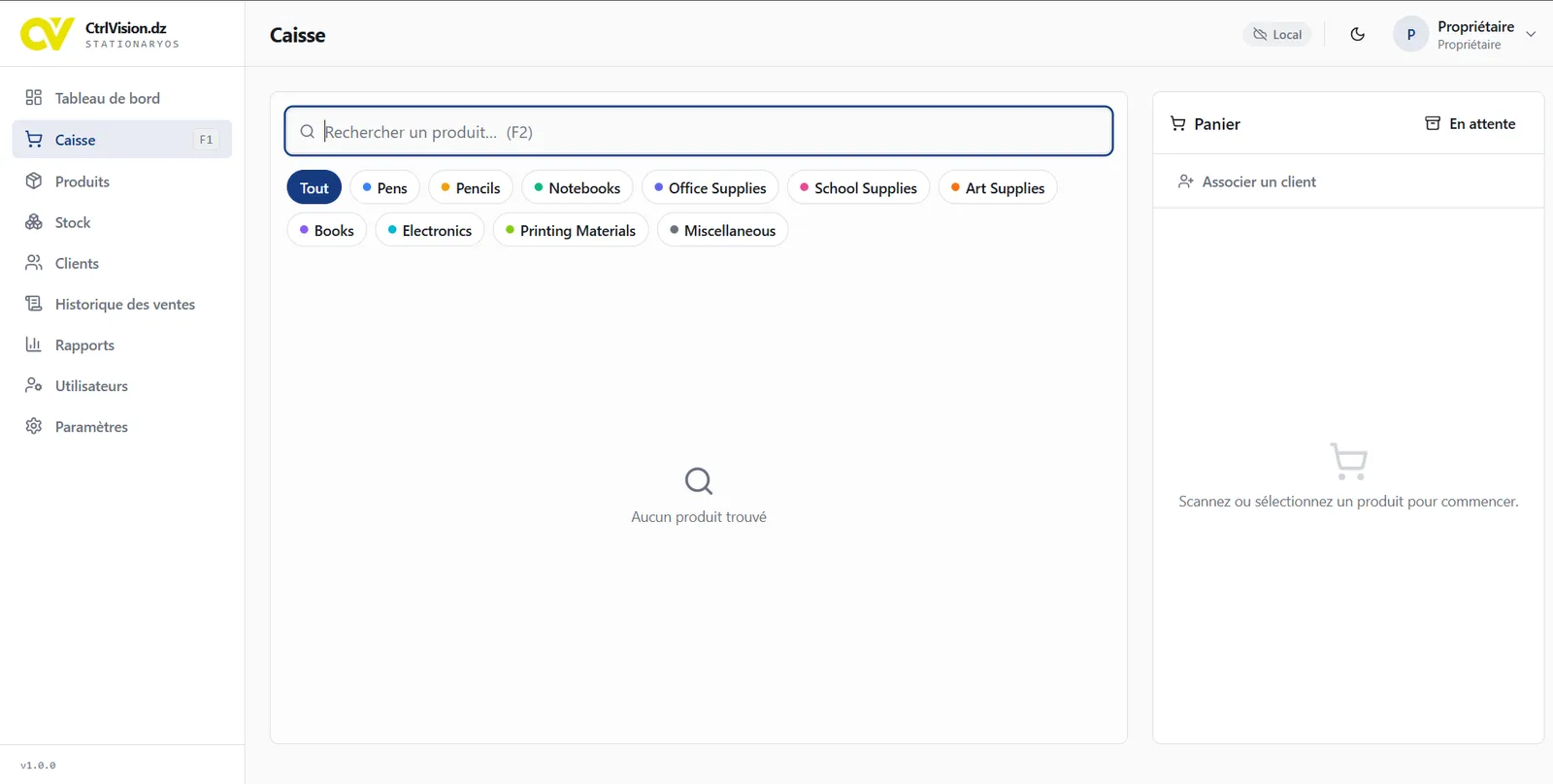Select the Art Supplies category chip
Image resolution: width=1553 pixels, height=784 pixels.
(998, 188)
